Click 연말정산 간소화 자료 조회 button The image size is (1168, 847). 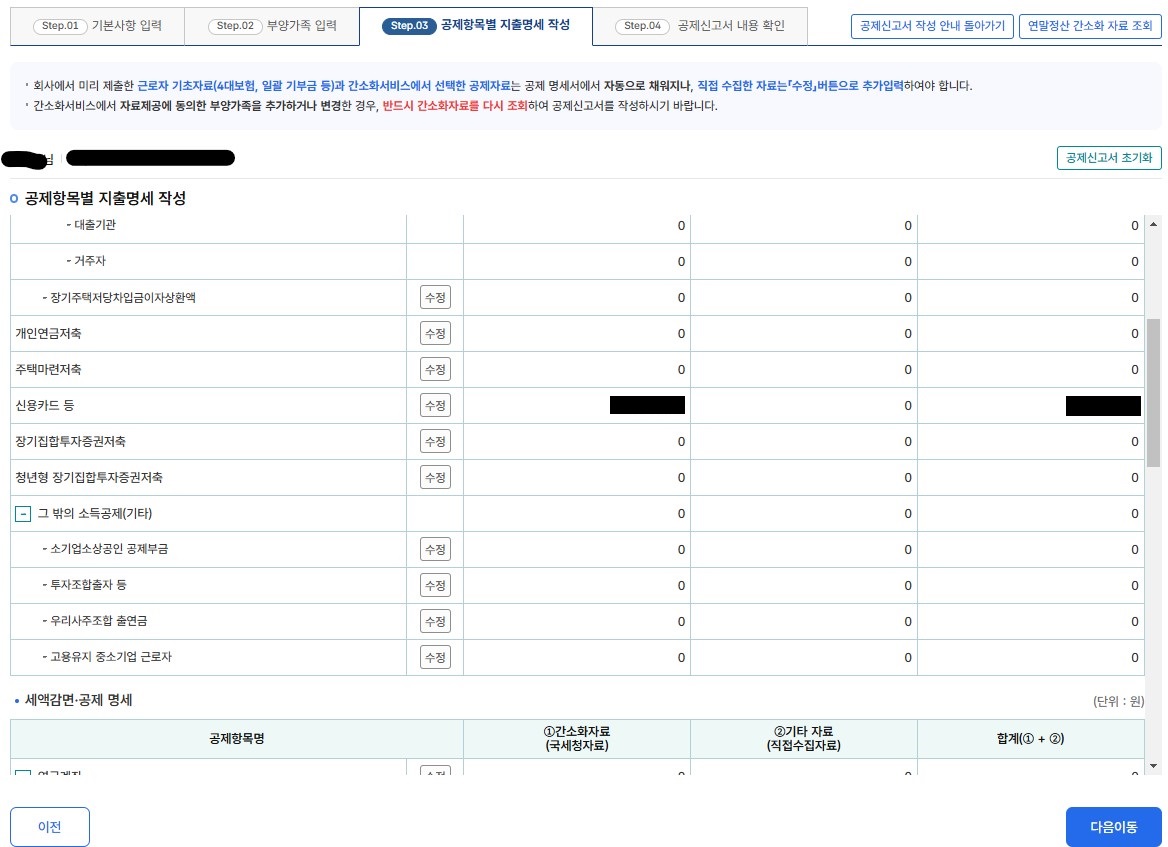pos(1090,26)
